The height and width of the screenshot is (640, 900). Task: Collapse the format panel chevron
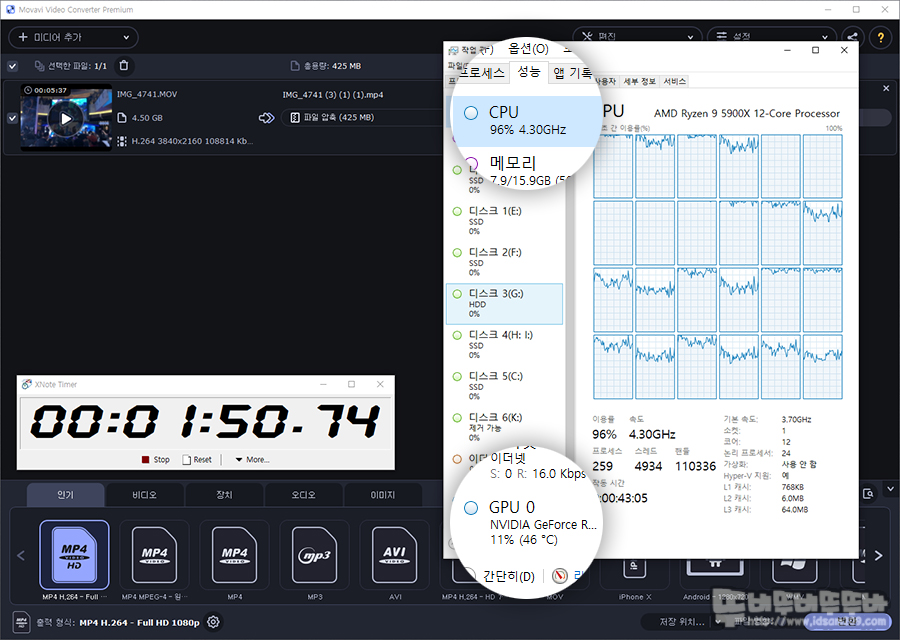[890, 489]
